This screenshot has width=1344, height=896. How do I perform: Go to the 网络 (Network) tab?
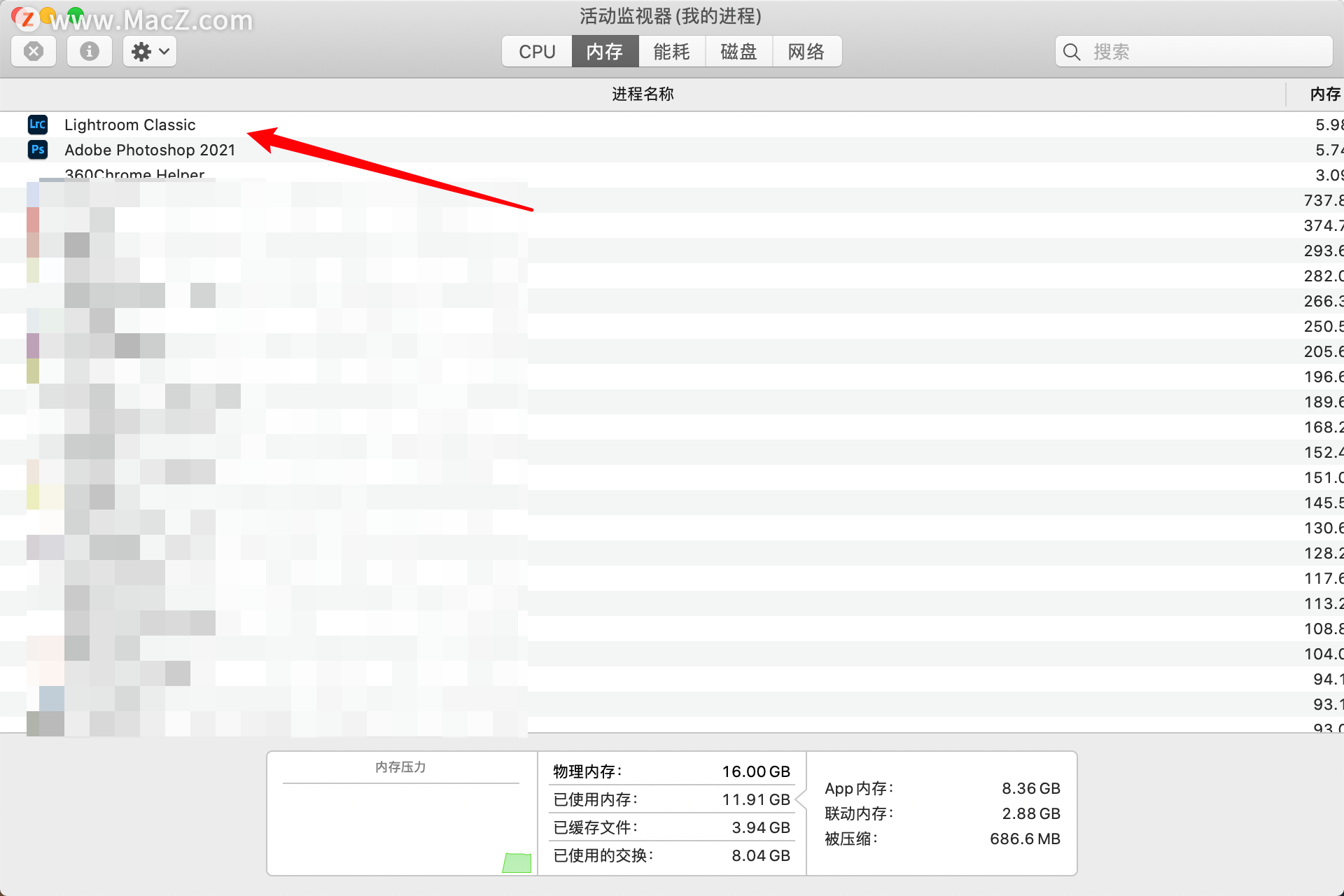807,52
